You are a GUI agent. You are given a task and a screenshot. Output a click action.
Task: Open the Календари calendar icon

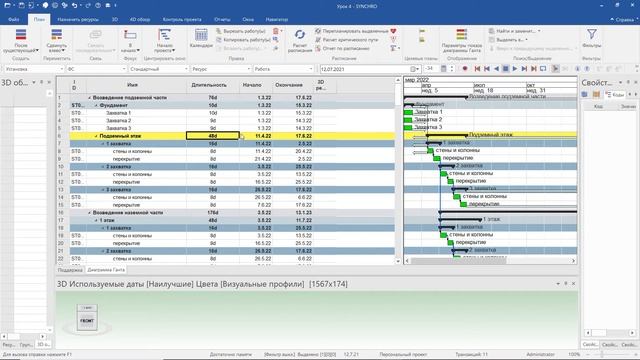pyautogui.click(x=201, y=35)
